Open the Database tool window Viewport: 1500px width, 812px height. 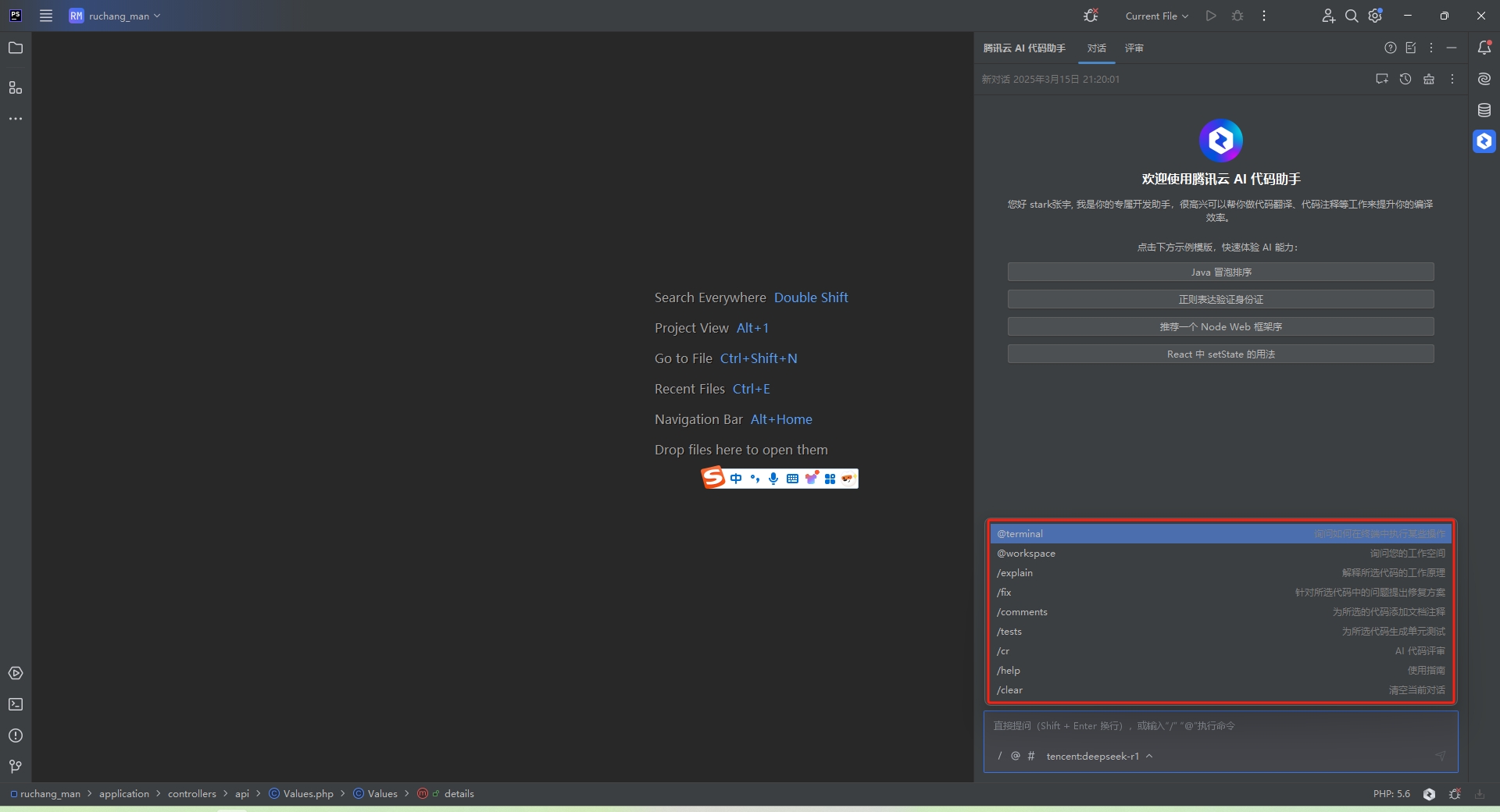(1484, 110)
